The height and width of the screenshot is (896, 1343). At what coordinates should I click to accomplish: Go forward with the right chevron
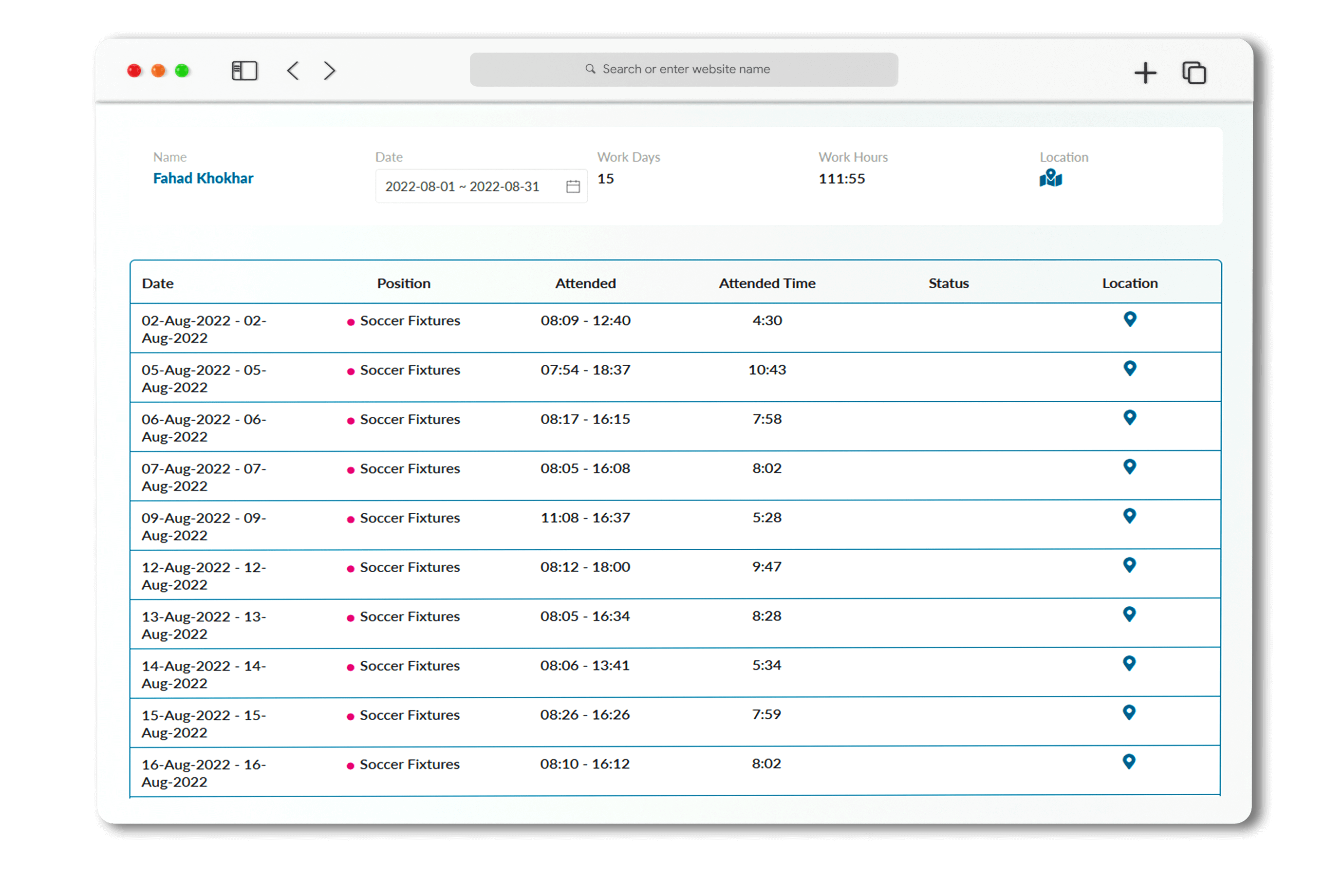(329, 71)
